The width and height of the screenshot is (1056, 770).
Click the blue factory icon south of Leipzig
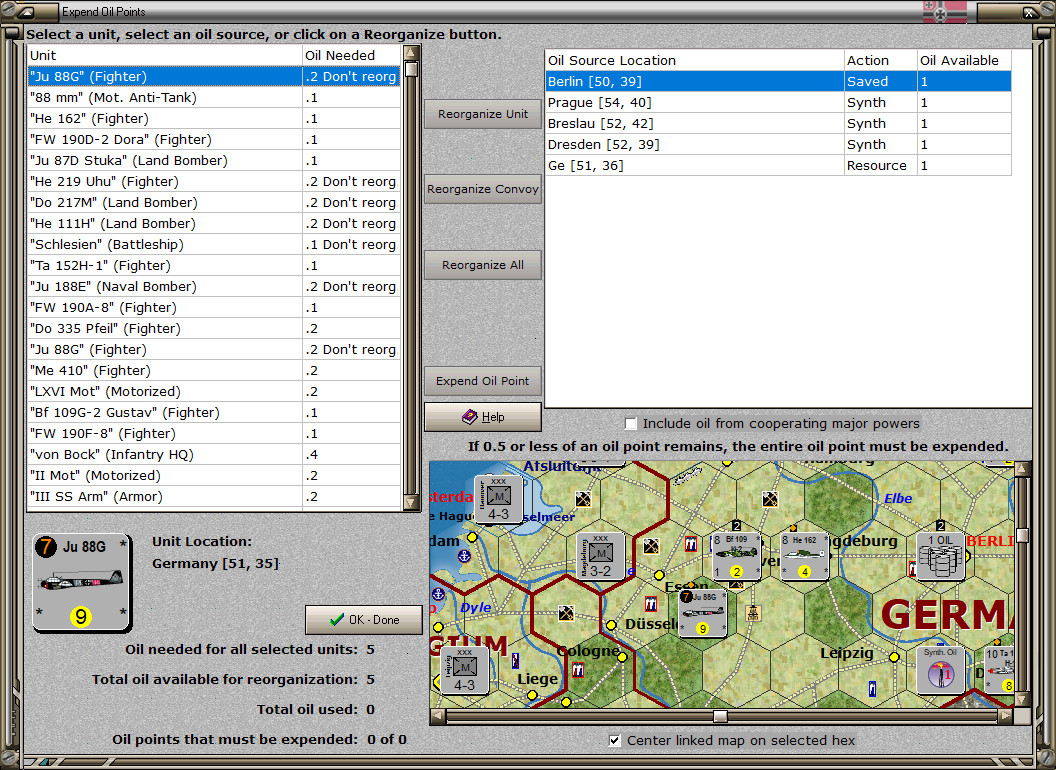872,689
